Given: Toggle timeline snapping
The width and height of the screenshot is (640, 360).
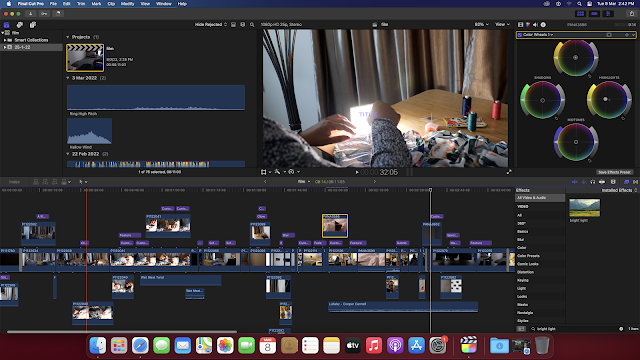Looking at the screenshot, I should click(602, 182).
